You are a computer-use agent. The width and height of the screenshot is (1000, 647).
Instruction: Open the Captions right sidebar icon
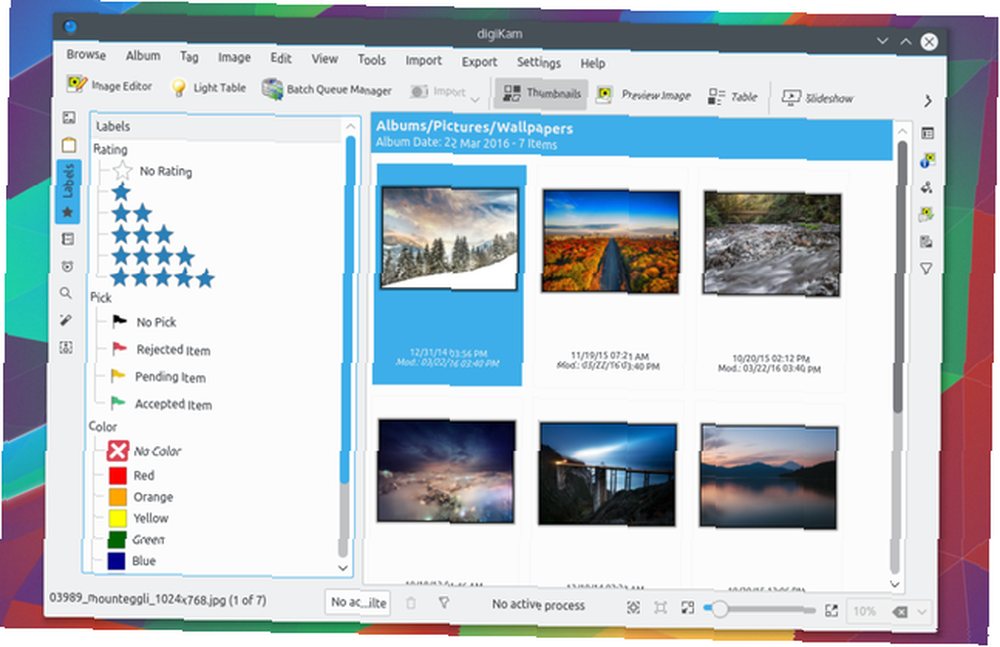[926, 241]
